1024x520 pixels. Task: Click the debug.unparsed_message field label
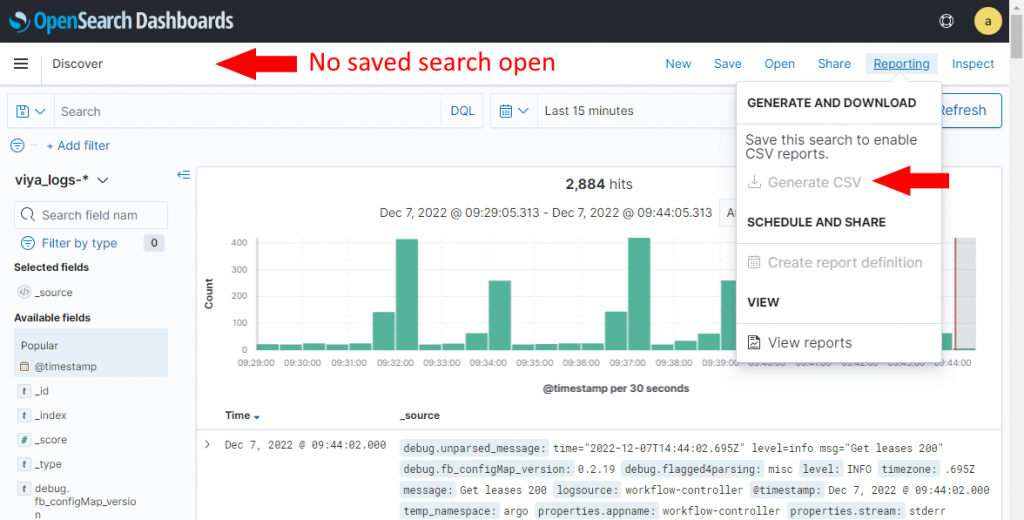click(475, 448)
